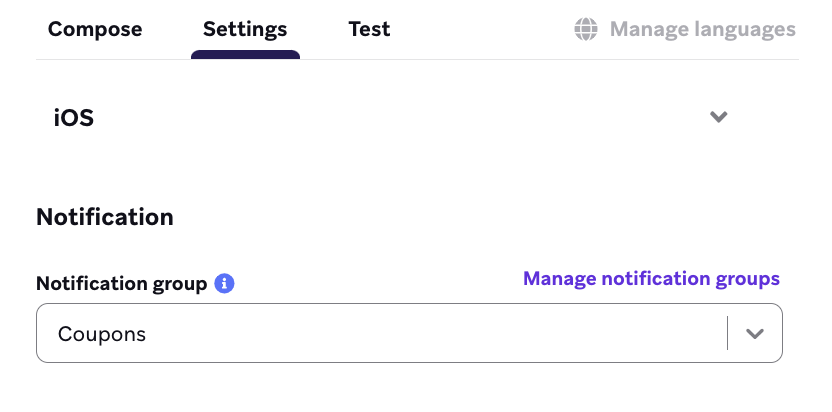Click the globe icon beside Manage languages
The width and height of the screenshot is (832, 412).
coord(586,29)
